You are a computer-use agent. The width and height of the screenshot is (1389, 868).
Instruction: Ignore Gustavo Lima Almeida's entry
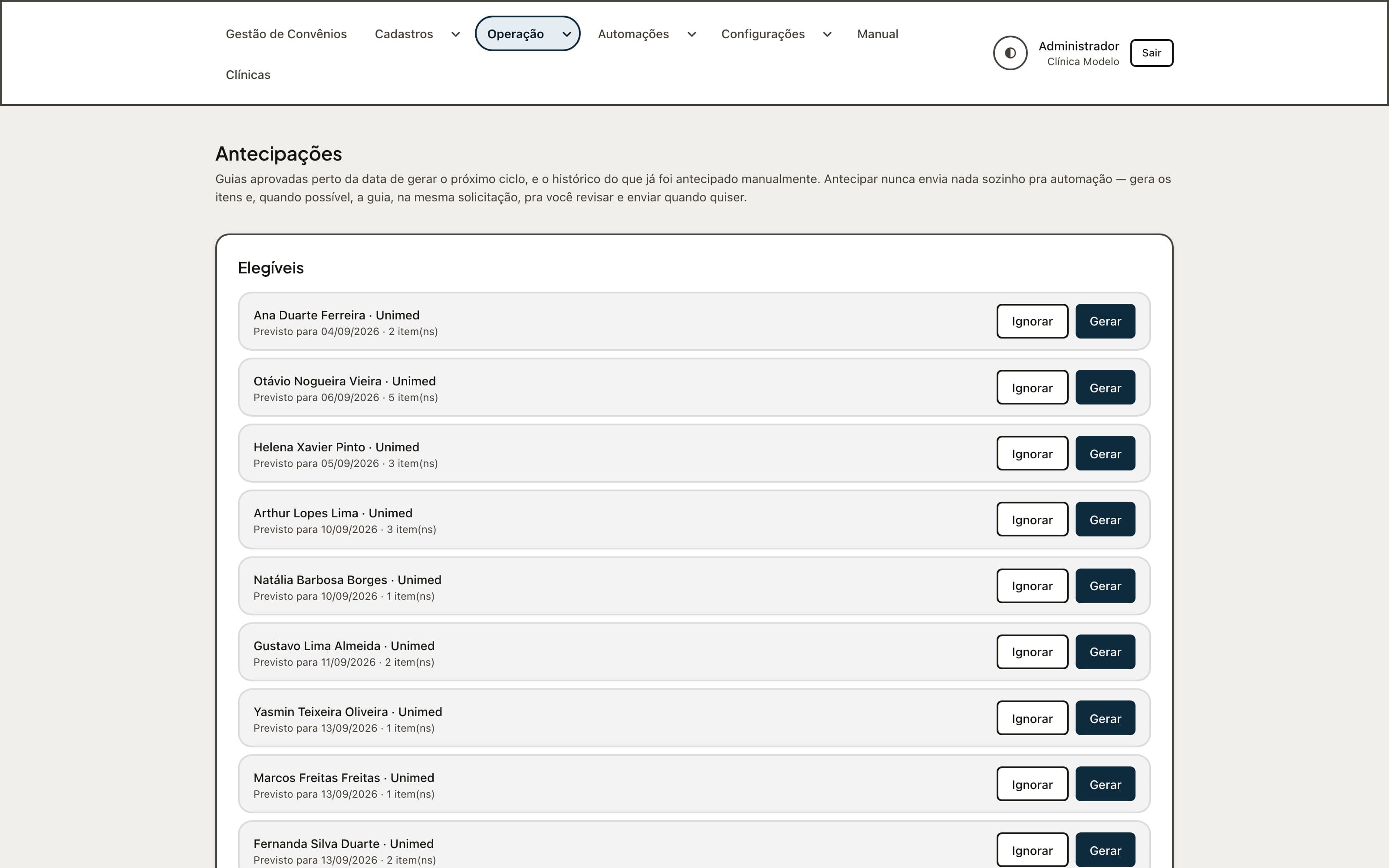click(x=1032, y=651)
